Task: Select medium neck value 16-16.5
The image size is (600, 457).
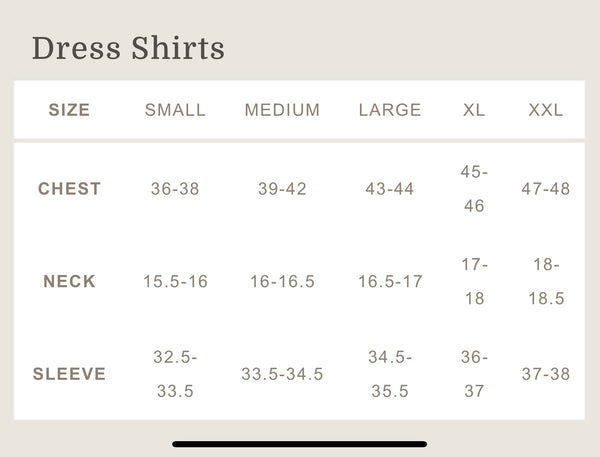Action: pyautogui.click(x=282, y=282)
